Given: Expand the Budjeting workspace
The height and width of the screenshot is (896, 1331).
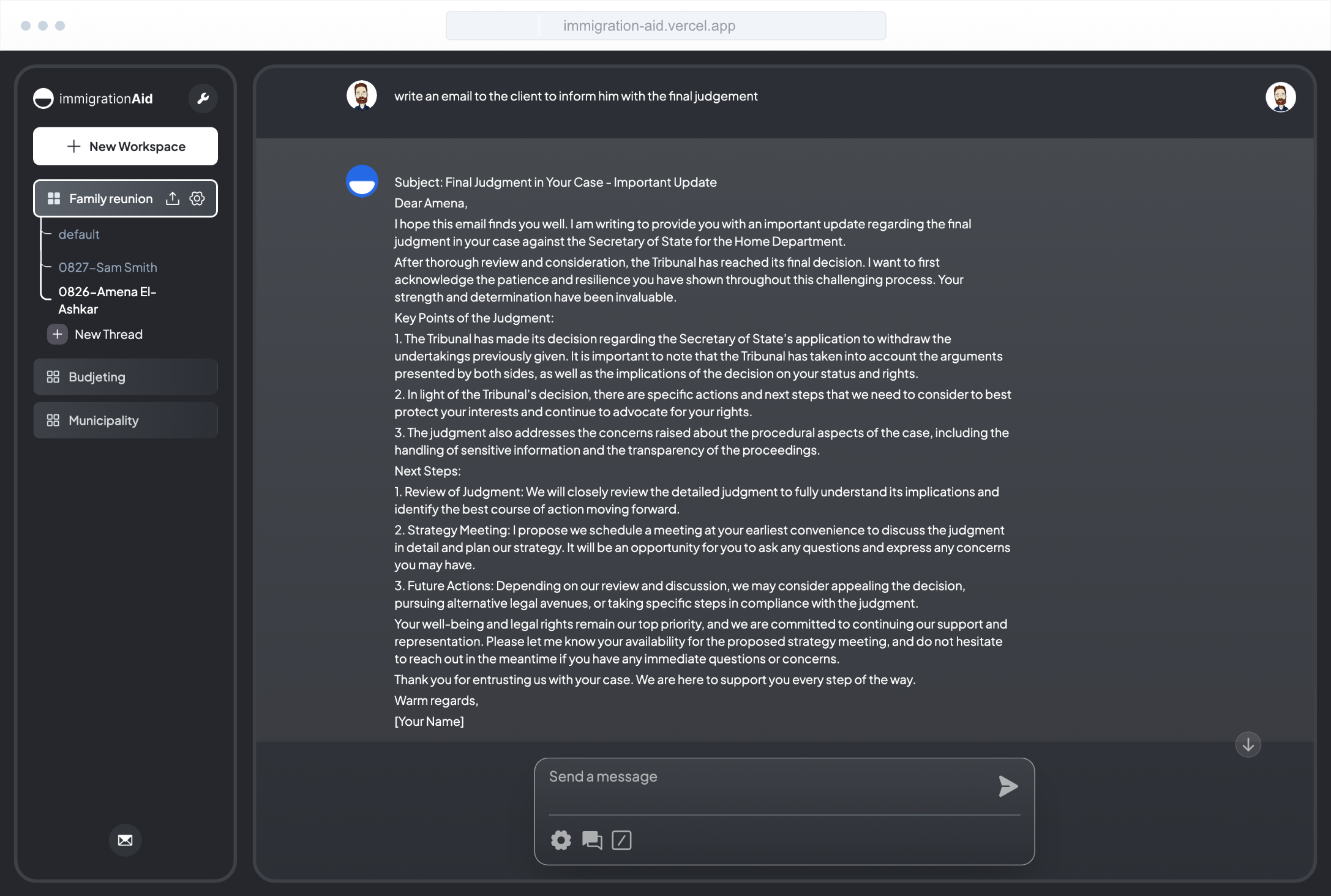Looking at the screenshot, I should pyautogui.click(x=126, y=377).
